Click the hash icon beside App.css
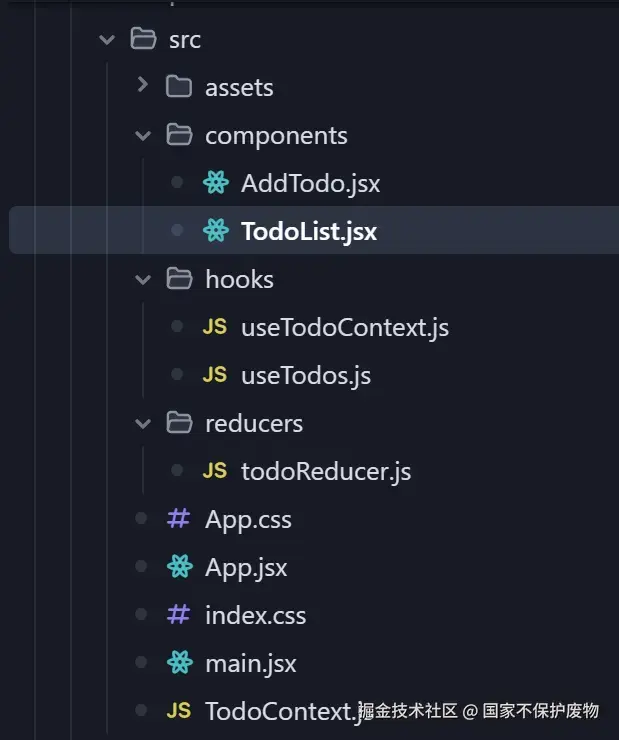Screen dimensions: 619x740 click(179, 519)
